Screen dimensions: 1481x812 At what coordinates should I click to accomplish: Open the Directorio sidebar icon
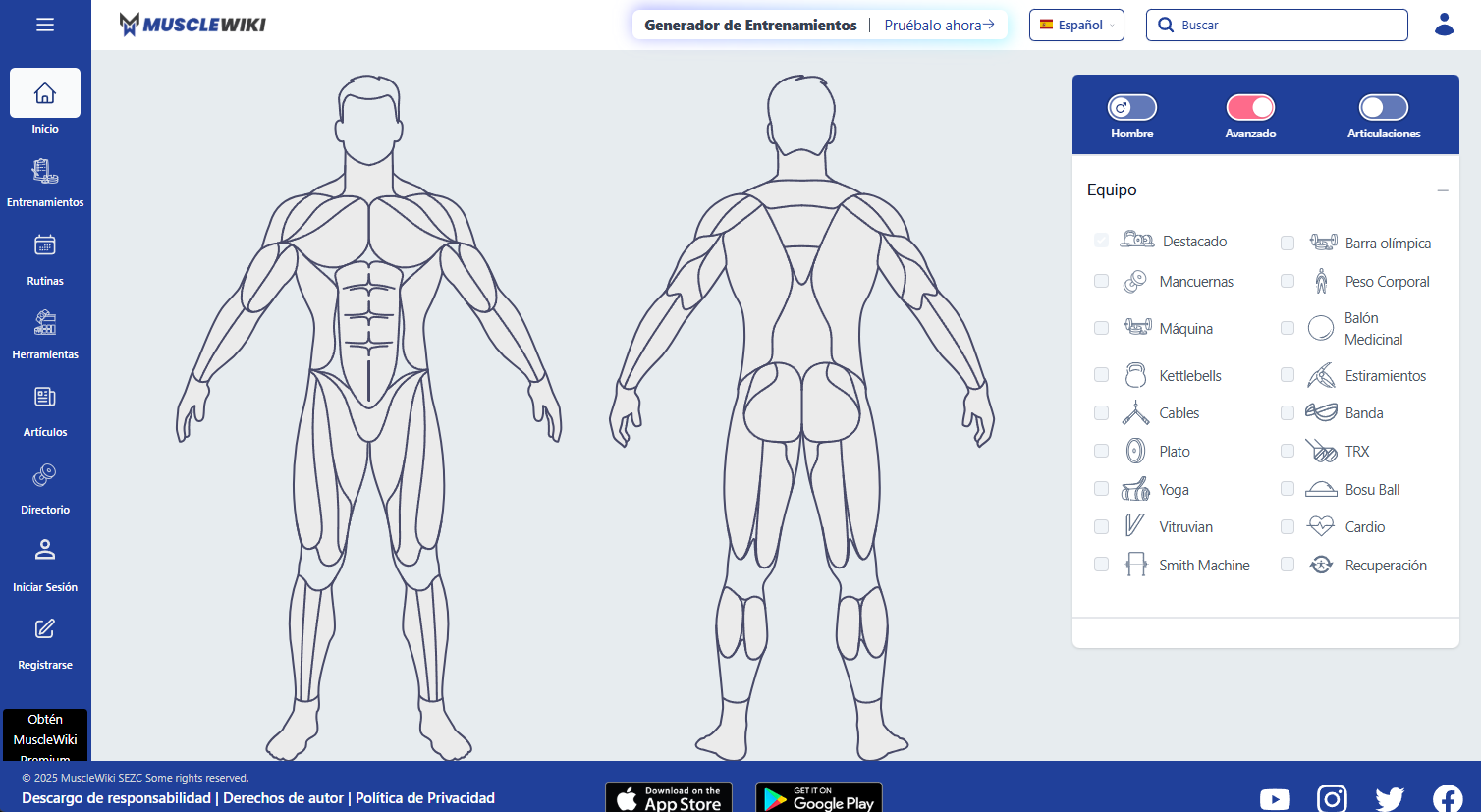click(x=45, y=475)
